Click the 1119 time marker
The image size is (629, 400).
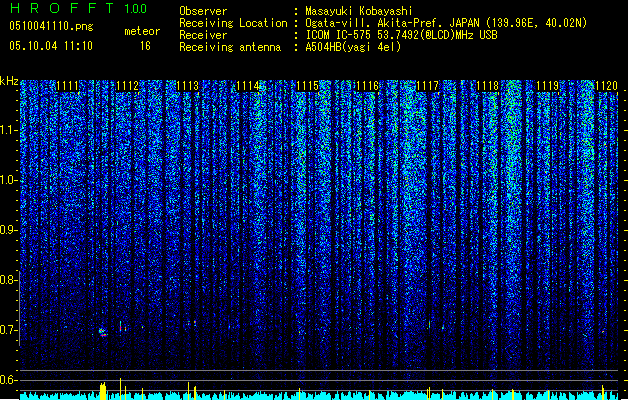(548, 86)
